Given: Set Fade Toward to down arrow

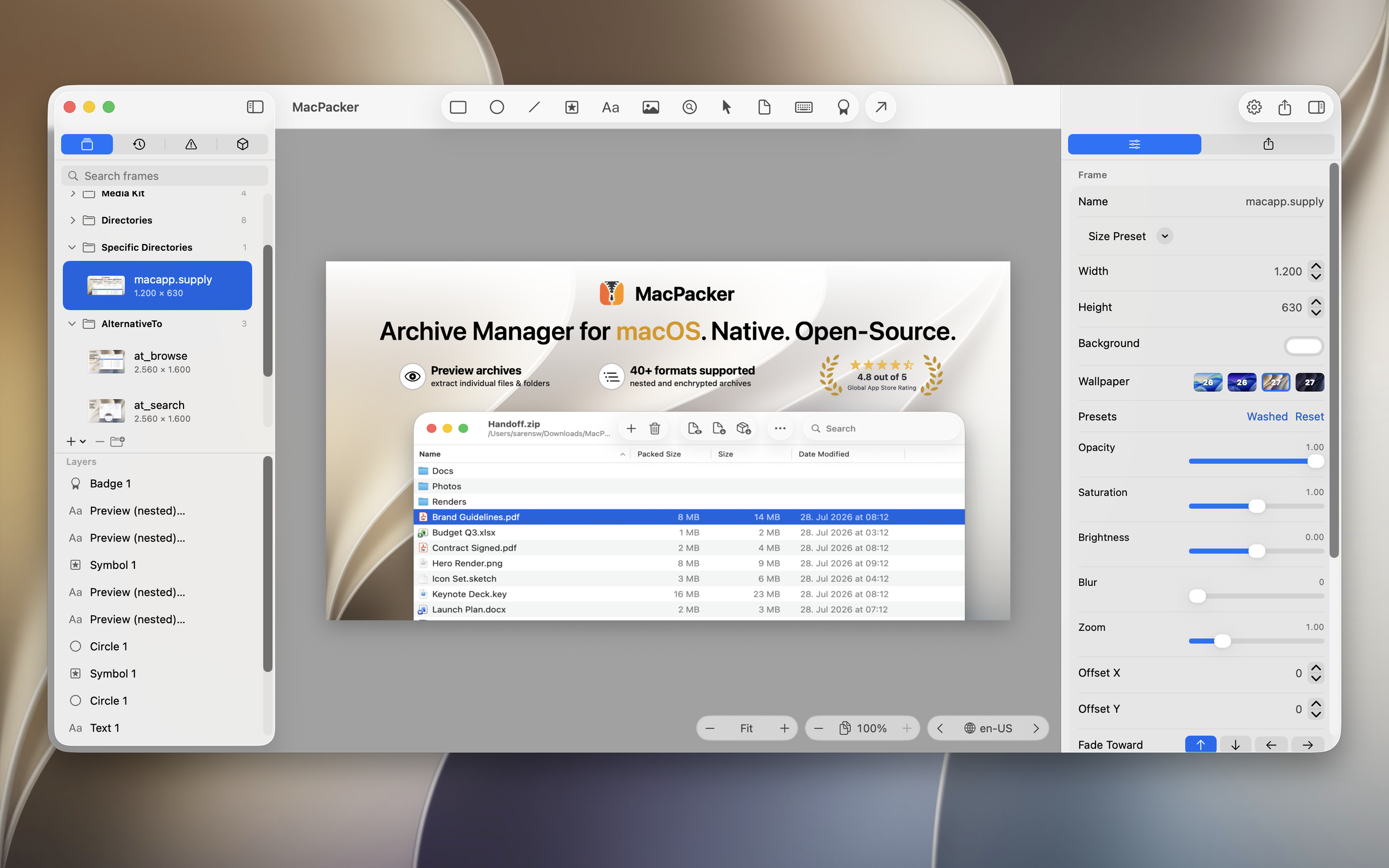Looking at the screenshot, I should point(1236,744).
